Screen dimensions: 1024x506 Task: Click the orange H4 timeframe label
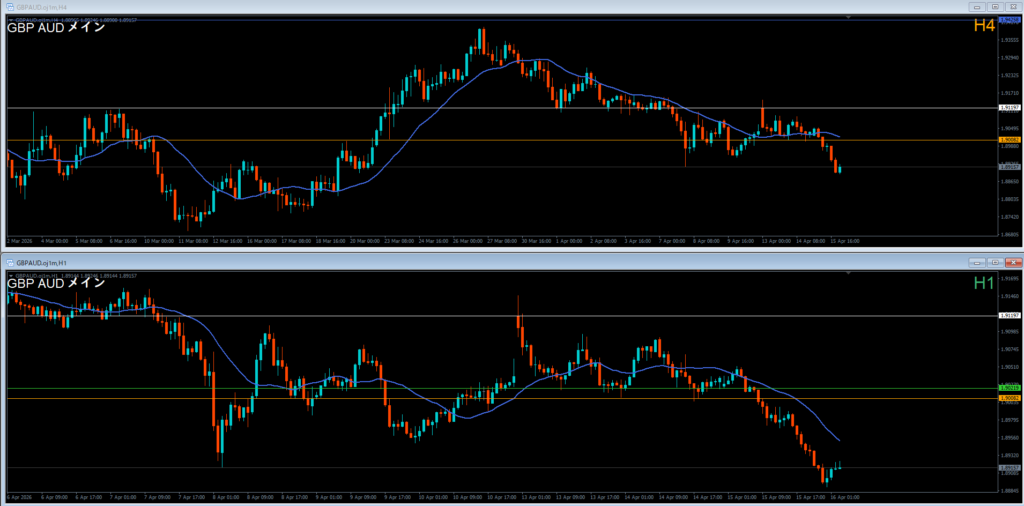tap(984, 26)
